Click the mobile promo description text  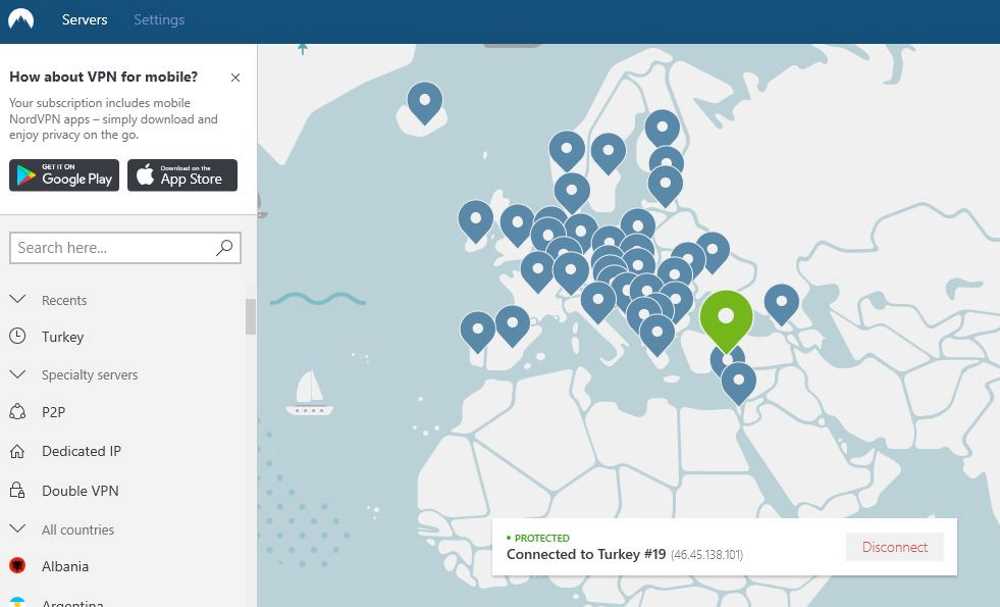pos(114,119)
